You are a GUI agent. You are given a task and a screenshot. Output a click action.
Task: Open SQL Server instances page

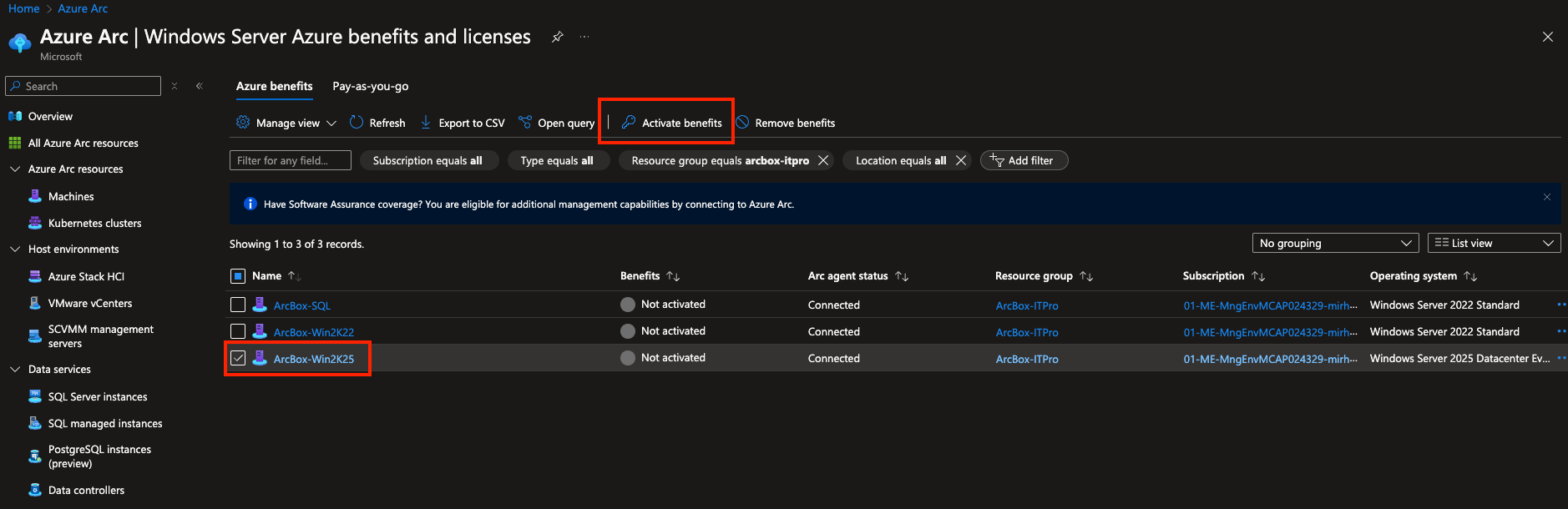tap(98, 396)
